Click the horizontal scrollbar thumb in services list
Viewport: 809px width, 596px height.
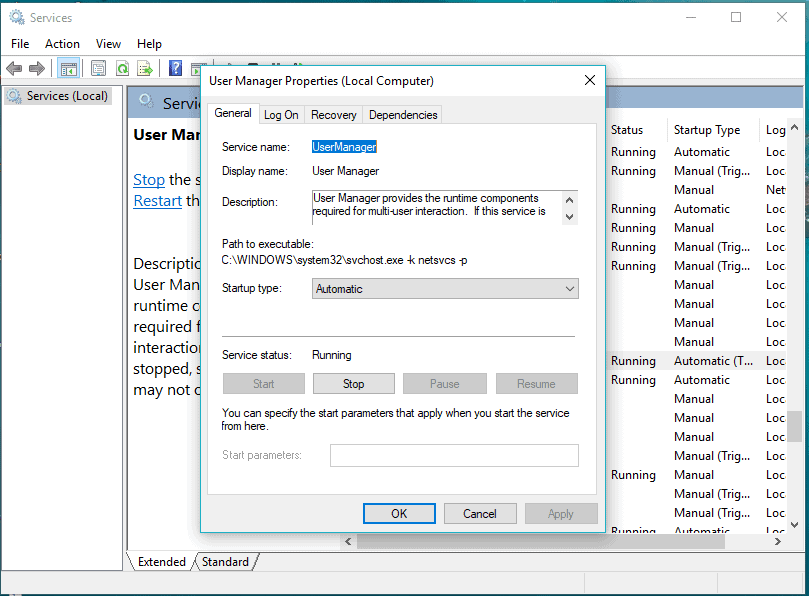541,541
